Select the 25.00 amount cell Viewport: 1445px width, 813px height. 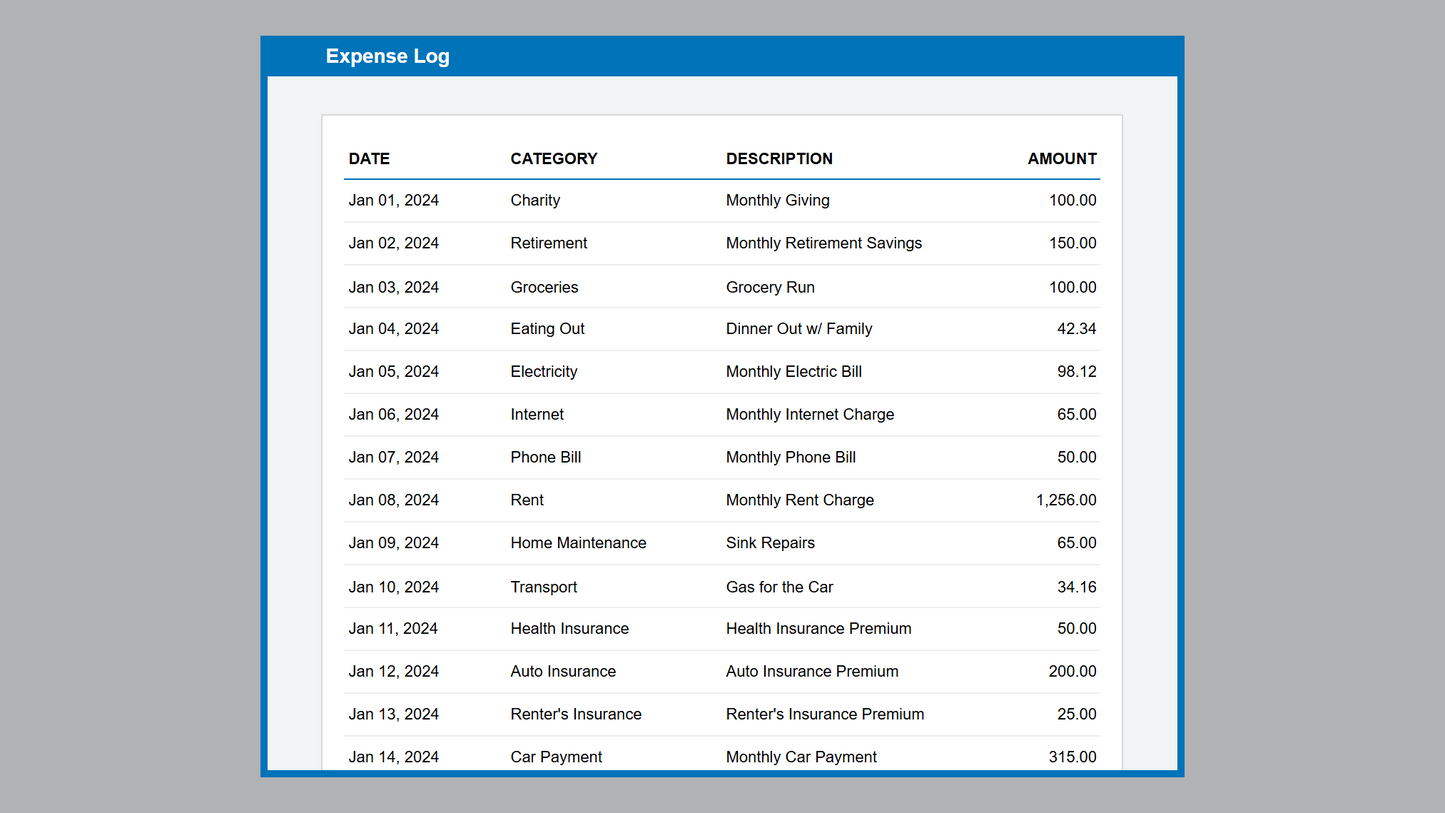[x=1077, y=714]
